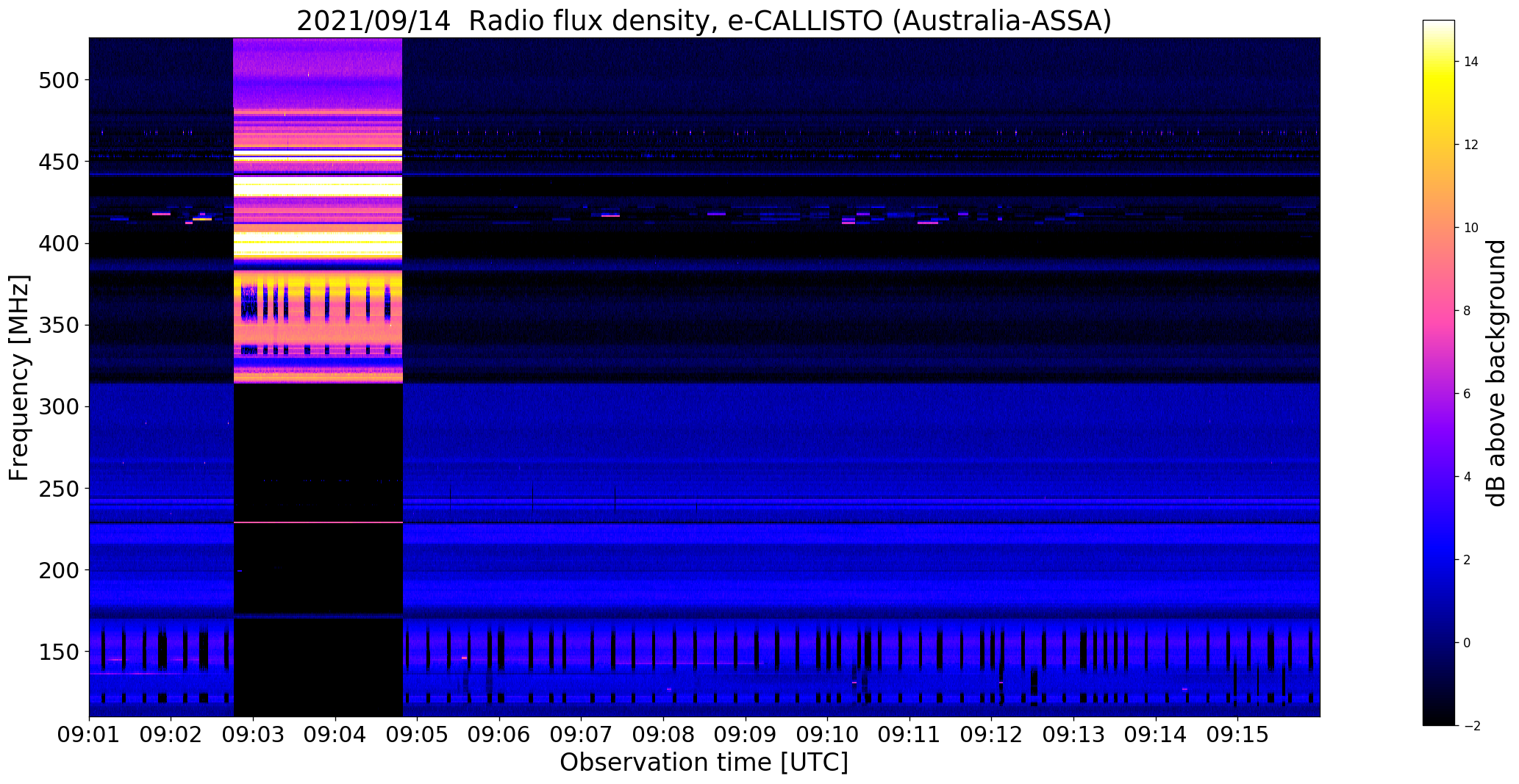Select the 09:10 time tick label

[x=828, y=736]
